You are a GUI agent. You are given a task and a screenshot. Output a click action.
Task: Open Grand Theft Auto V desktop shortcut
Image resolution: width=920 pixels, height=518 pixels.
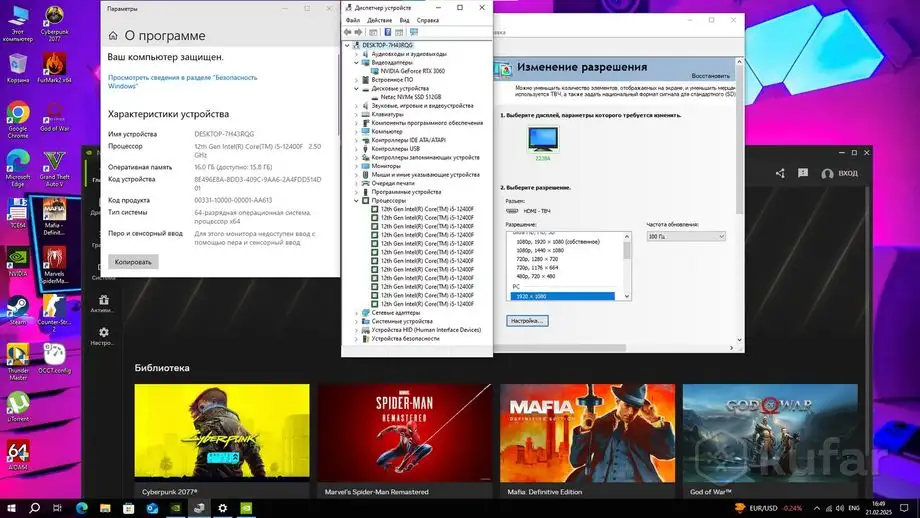pos(54,170)
